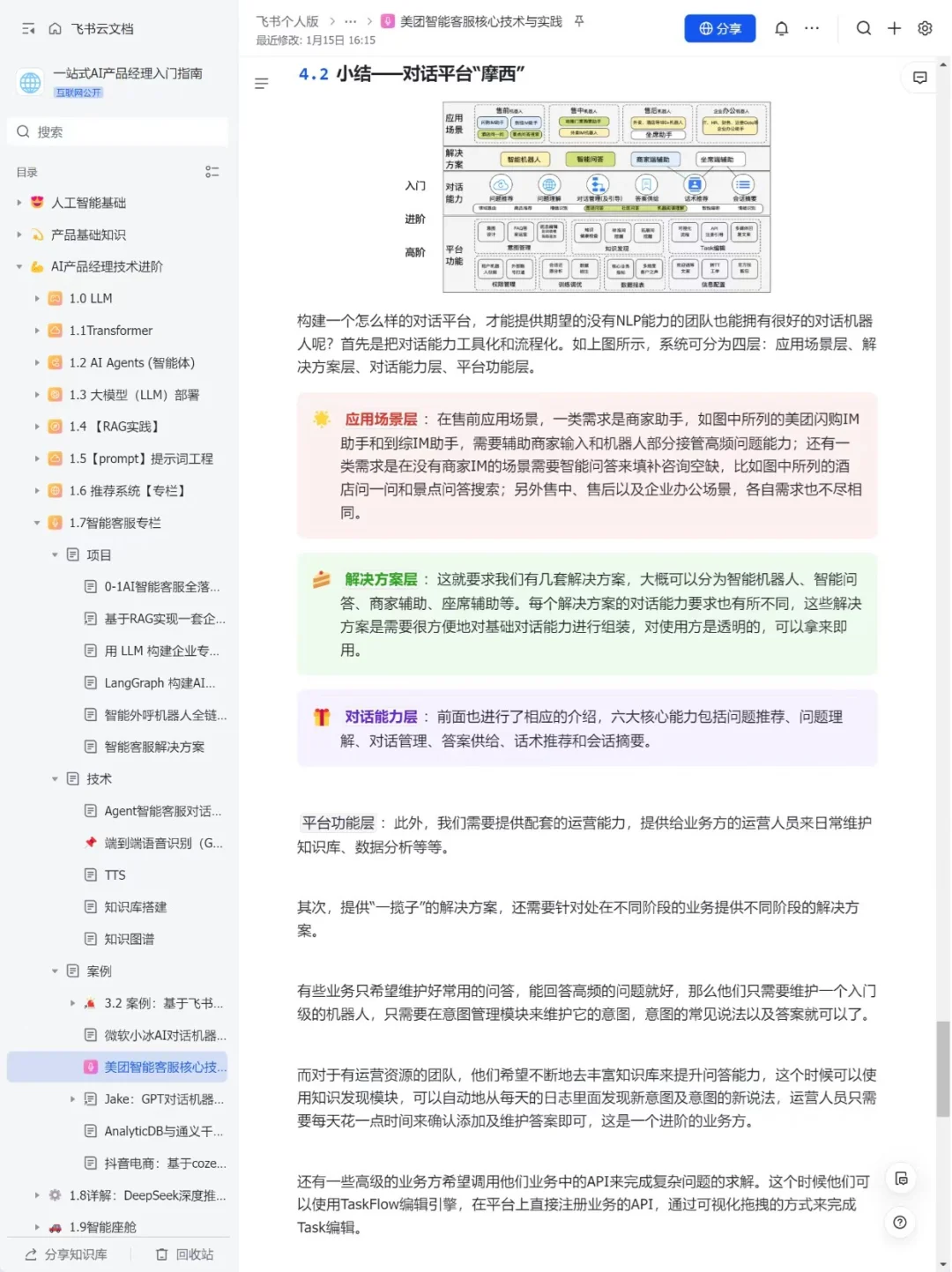
Task: Expand the Jake: GPT对话机器 node
Action: [72, 1099]
